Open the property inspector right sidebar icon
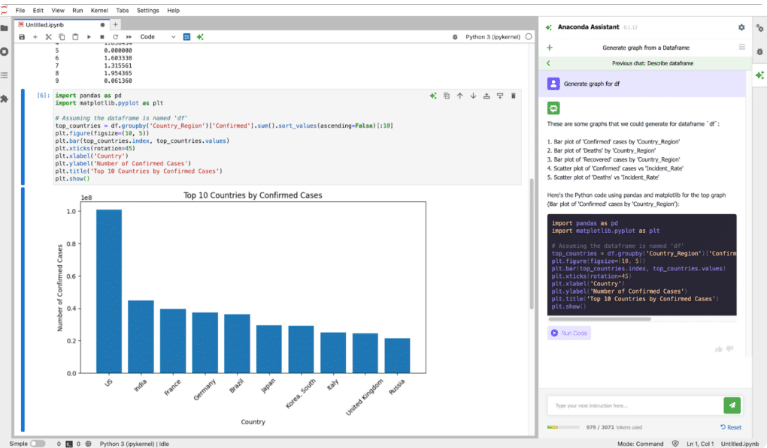 point(759,28)
